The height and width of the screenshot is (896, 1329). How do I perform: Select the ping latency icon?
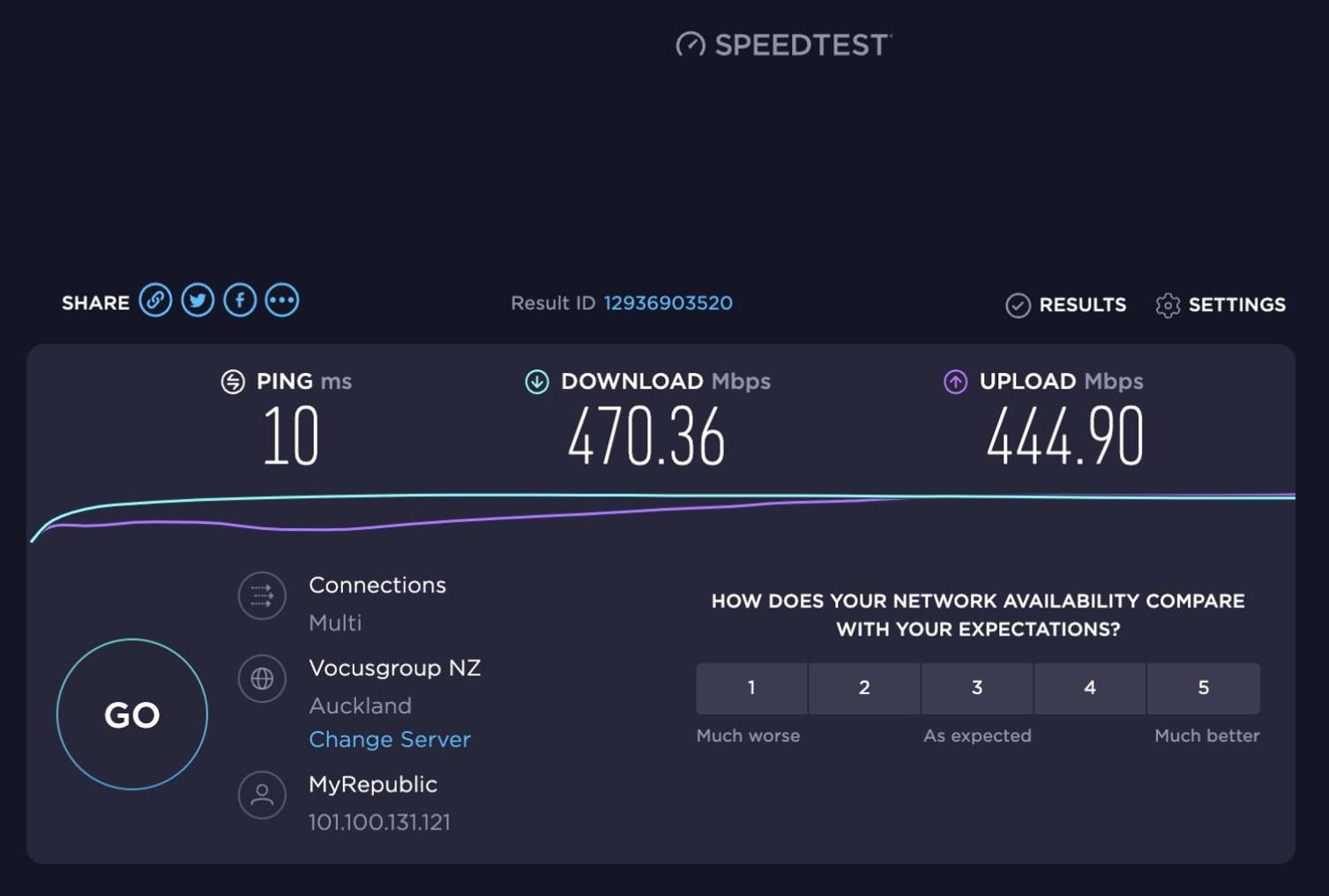(233, 382)
